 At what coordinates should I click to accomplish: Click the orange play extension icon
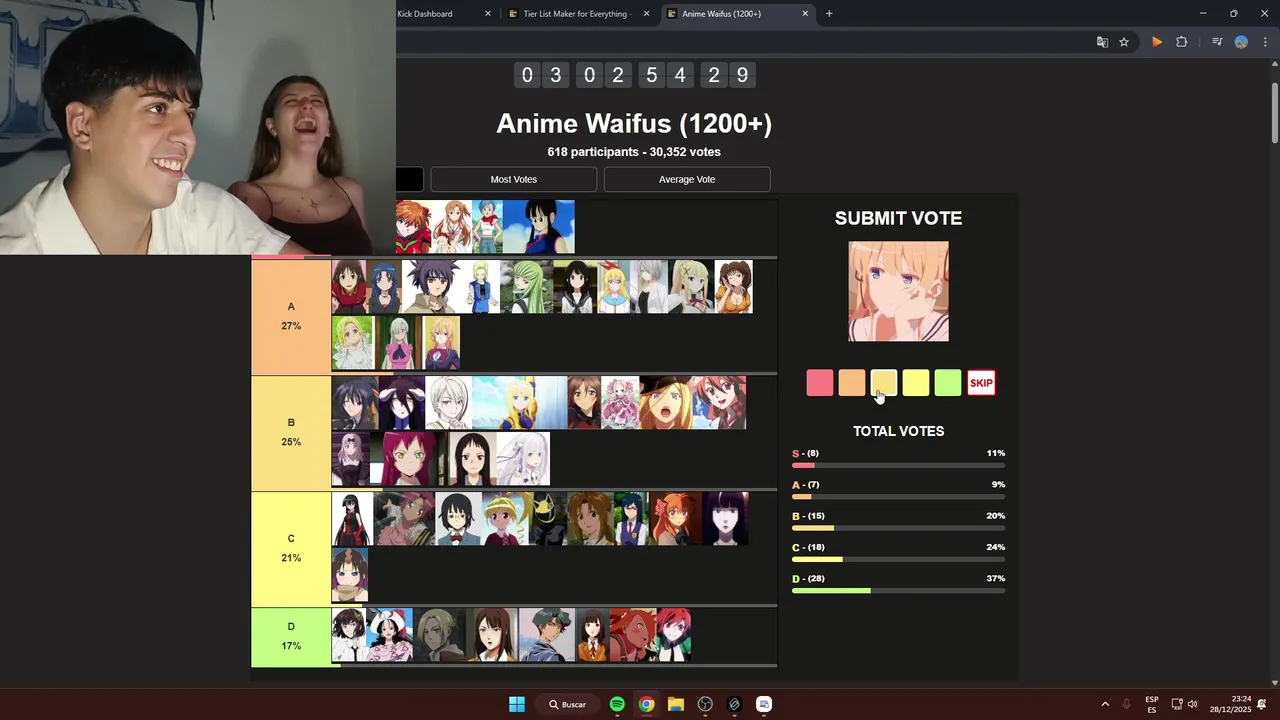1157,42
